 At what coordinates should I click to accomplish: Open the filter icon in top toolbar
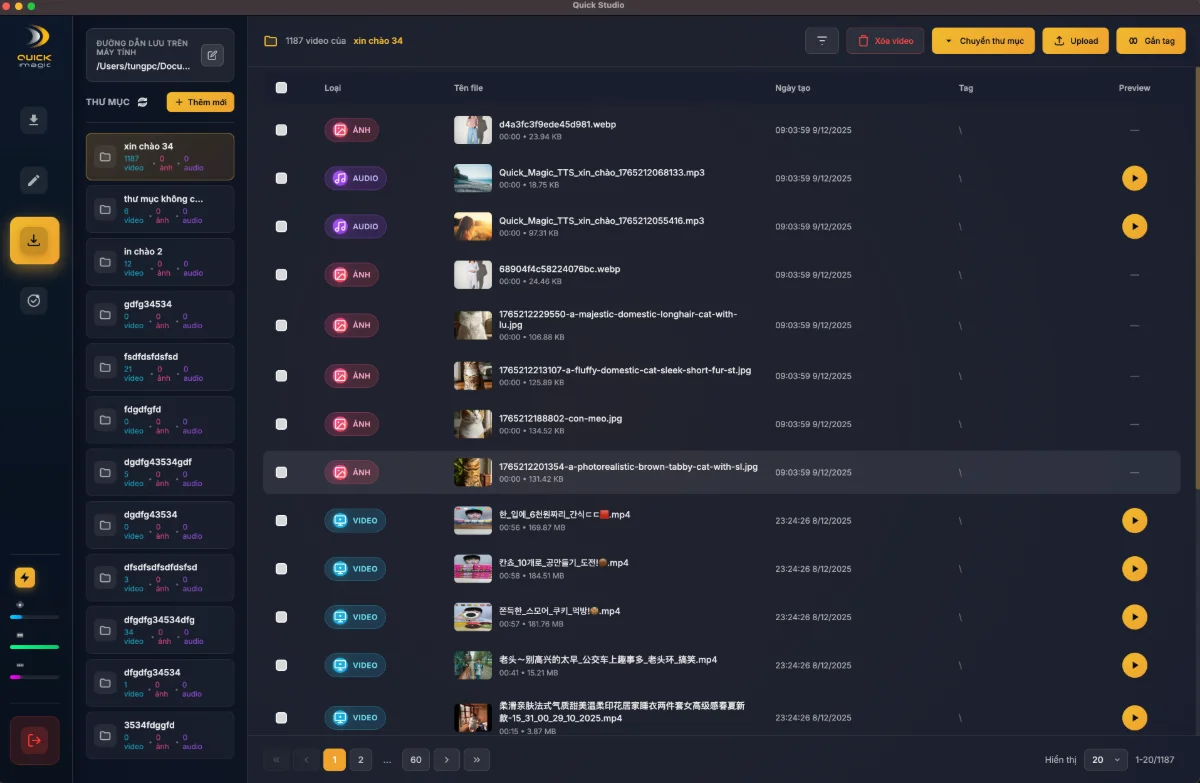pyautogui.click(x=821, y=41)
